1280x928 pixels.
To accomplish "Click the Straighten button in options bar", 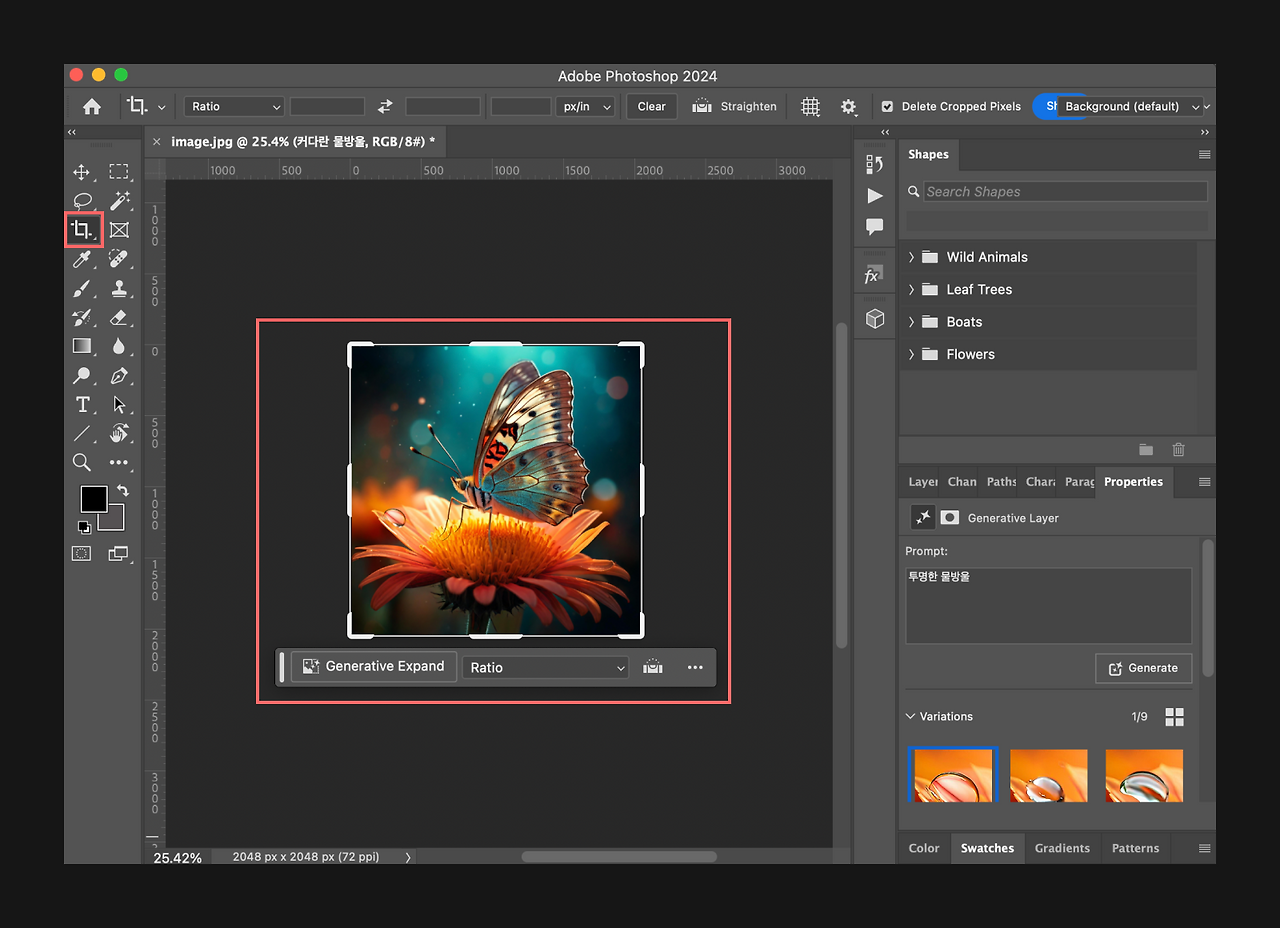I will (x=734, y=106).
